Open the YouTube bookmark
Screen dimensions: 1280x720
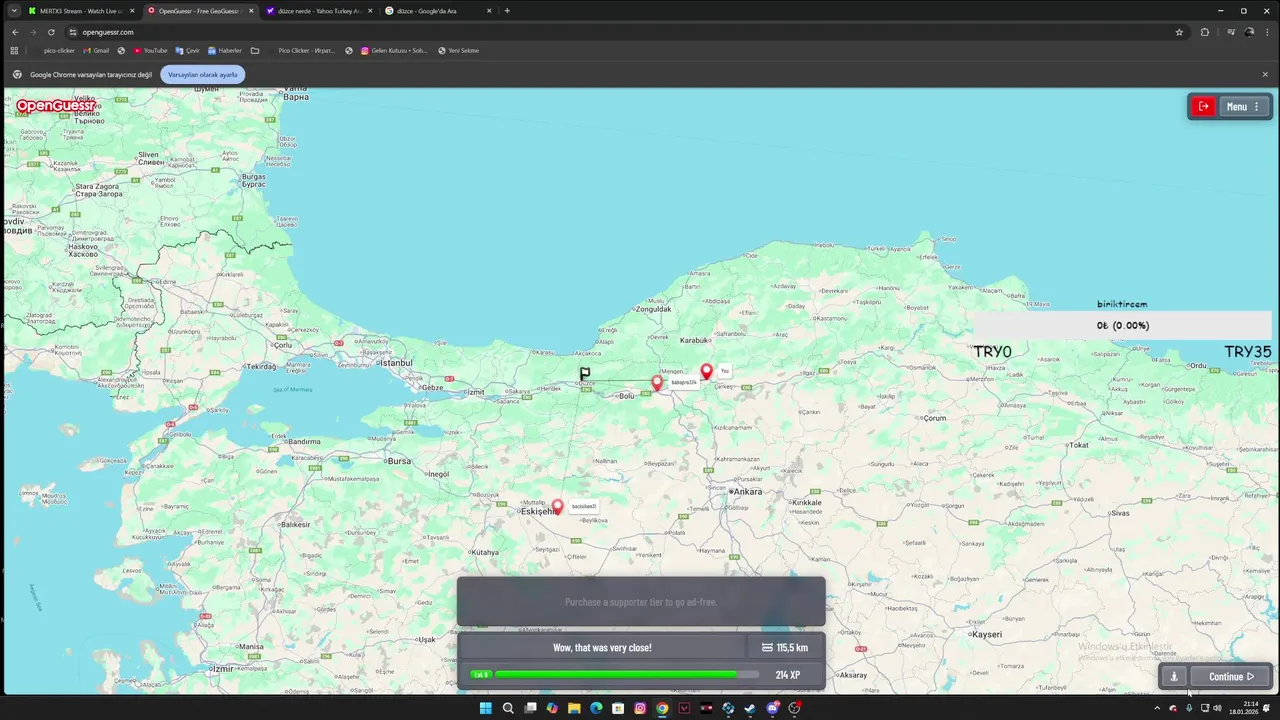150,50
